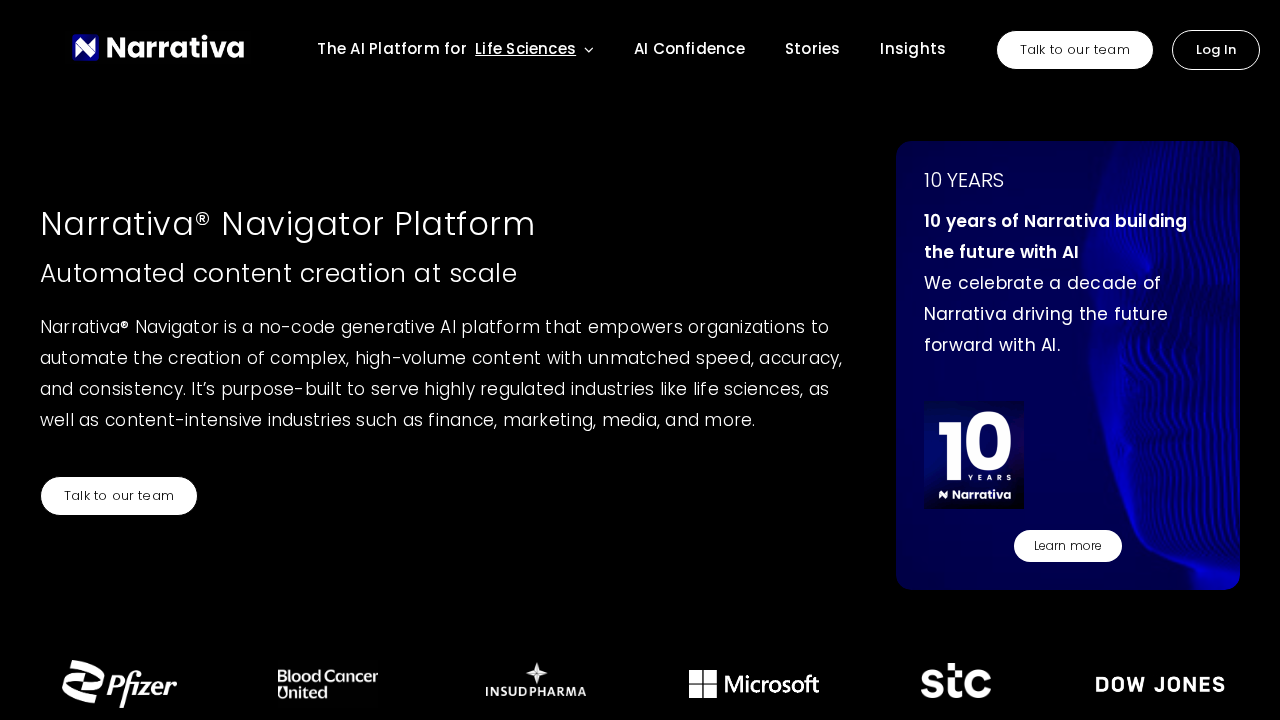Select the stc logo

956,681
